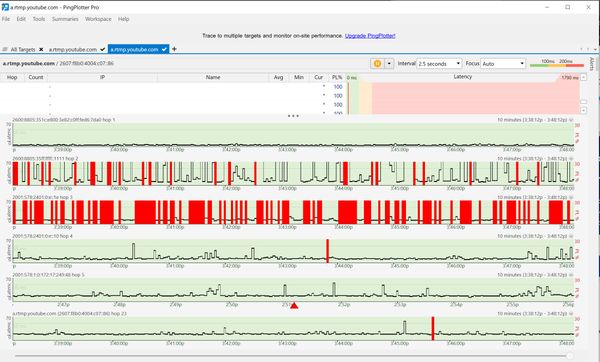This screenshot has width=600, height=362.
Task: Sort by the Avg column header
Action: click(x=279, y=77)
